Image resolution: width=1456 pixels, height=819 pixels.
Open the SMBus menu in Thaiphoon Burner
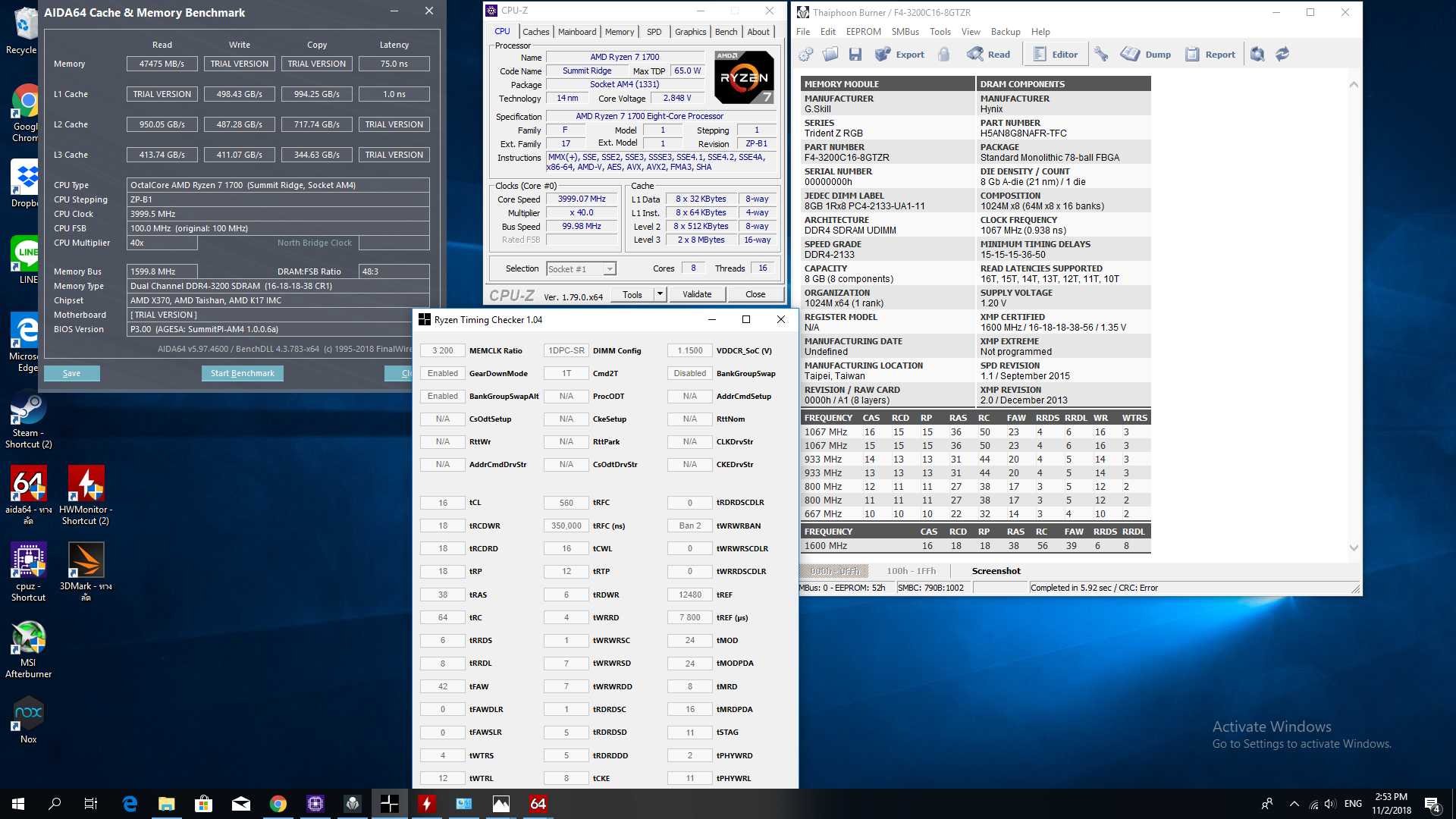click(905, 32)
